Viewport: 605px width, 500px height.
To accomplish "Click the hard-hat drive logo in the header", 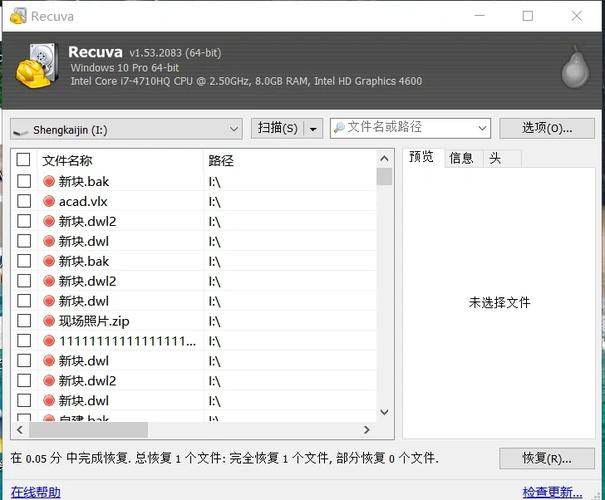I will (x=37, y=66).
